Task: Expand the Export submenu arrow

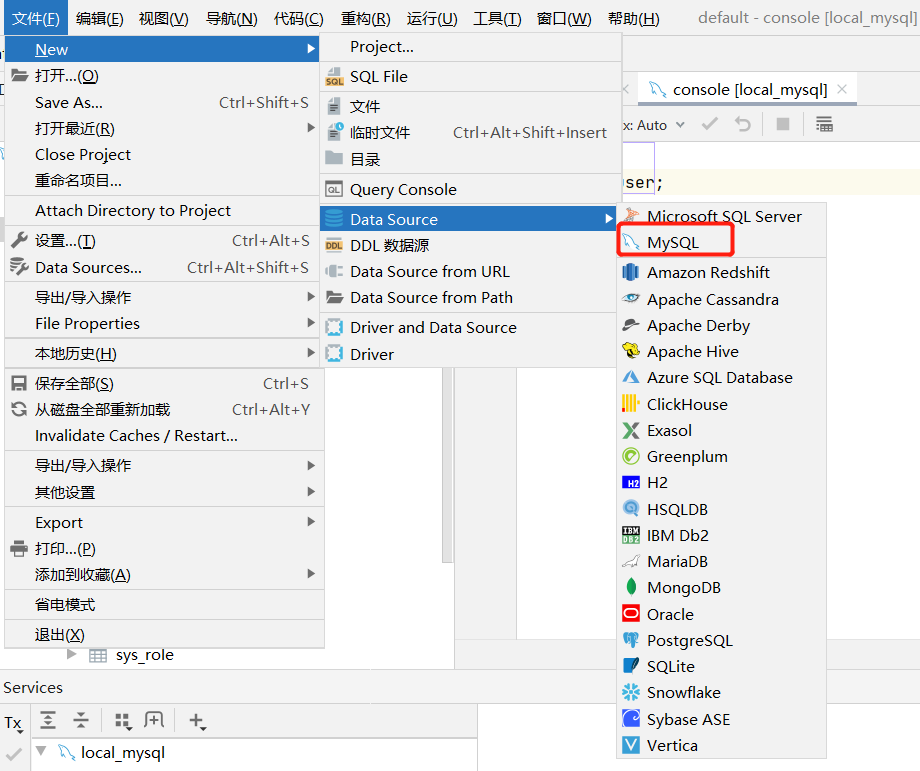Action: (x=311, y=522)
